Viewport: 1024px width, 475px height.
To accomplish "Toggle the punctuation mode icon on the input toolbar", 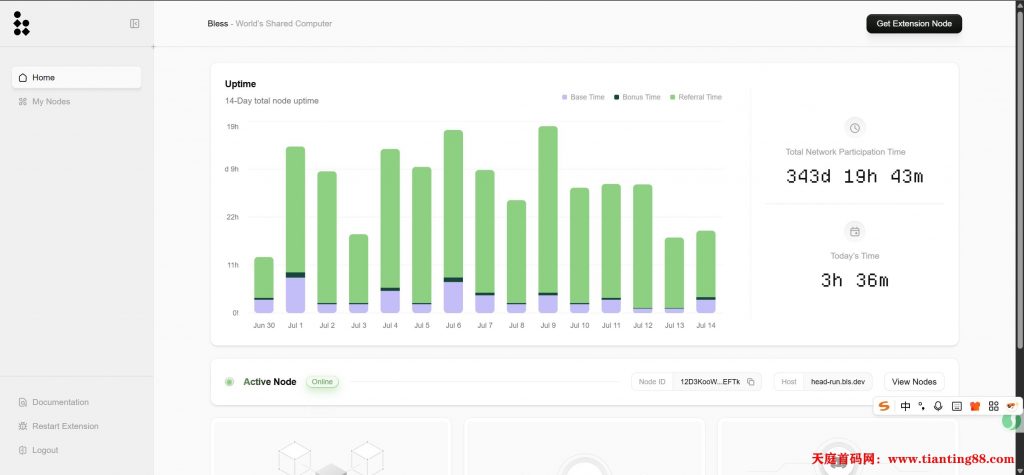I will click(x=922, y=406).
